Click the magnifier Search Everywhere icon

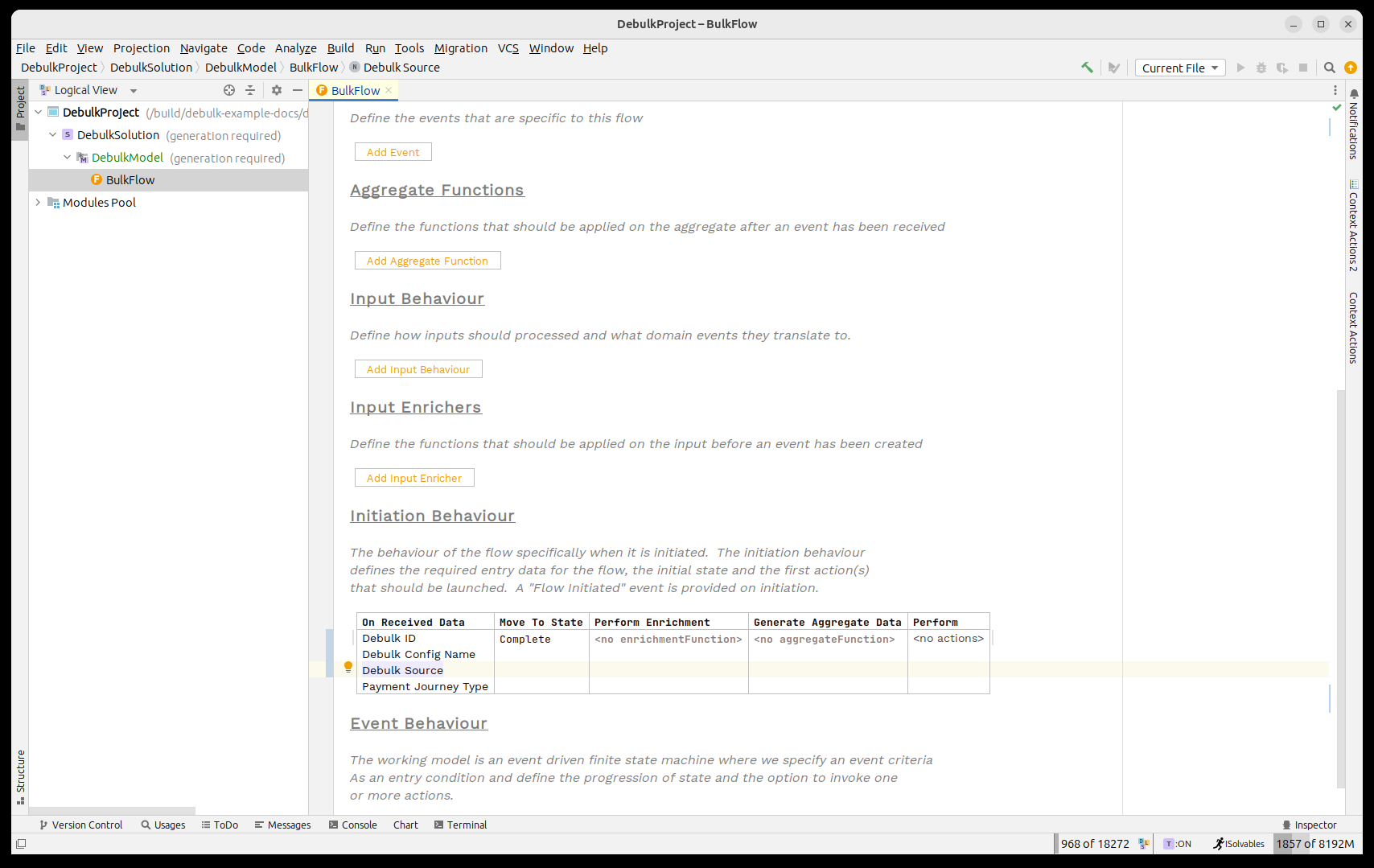(1330, 68)
